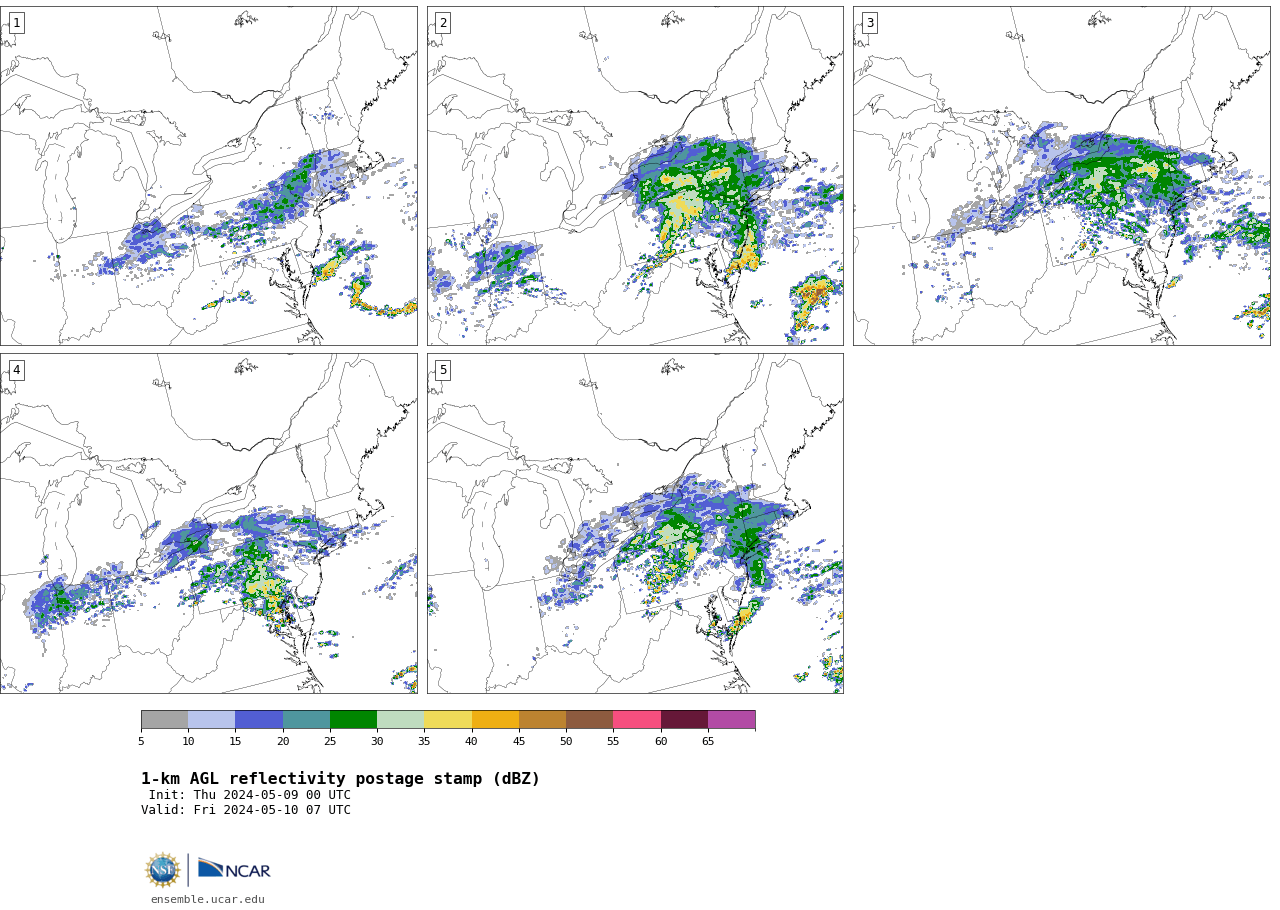Open ensemble member 1 reflectivity map
1280x910 pixels.
(x=208, y=176)
